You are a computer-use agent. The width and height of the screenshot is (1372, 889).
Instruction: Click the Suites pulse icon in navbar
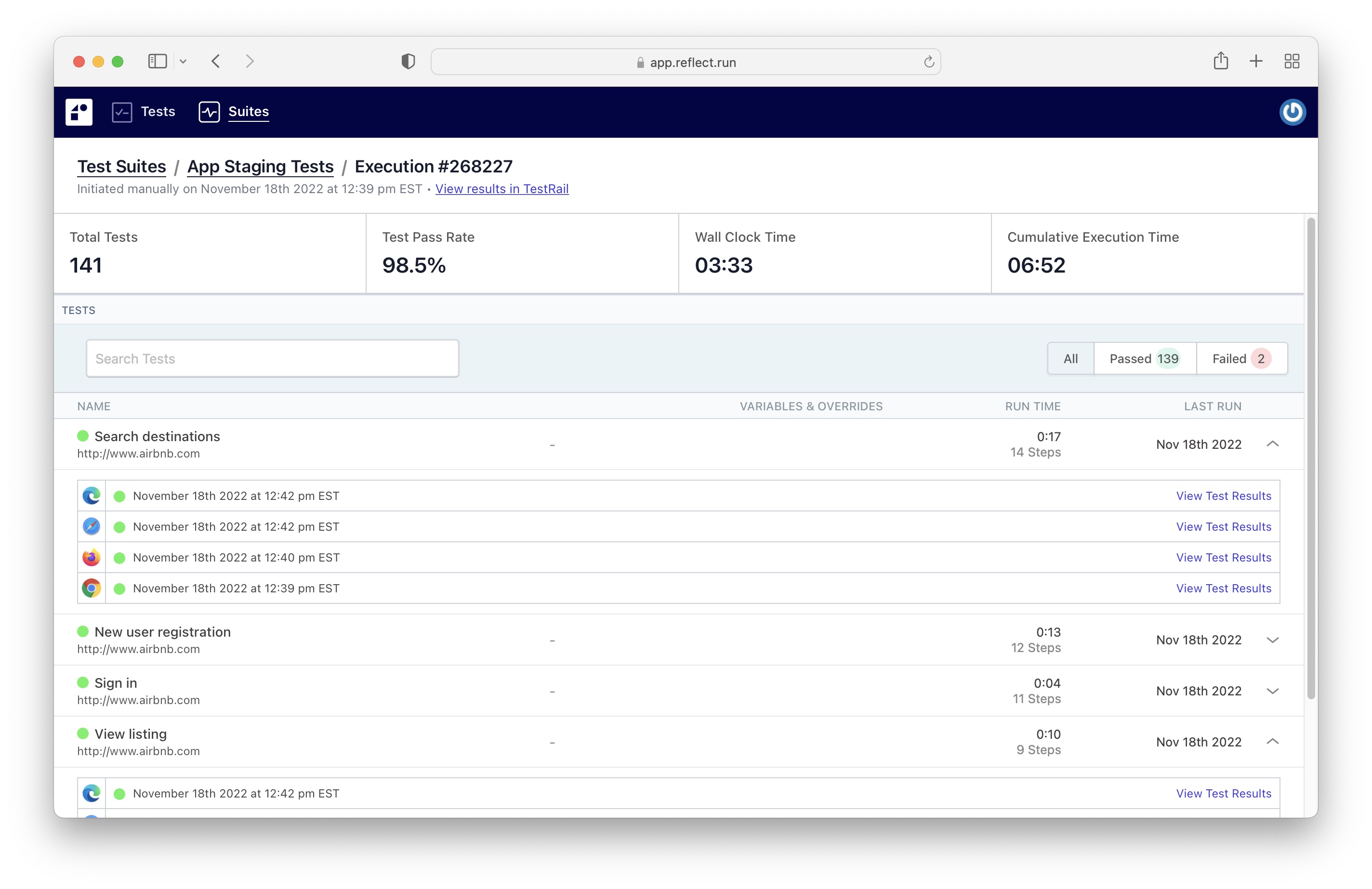pos(209,112)
